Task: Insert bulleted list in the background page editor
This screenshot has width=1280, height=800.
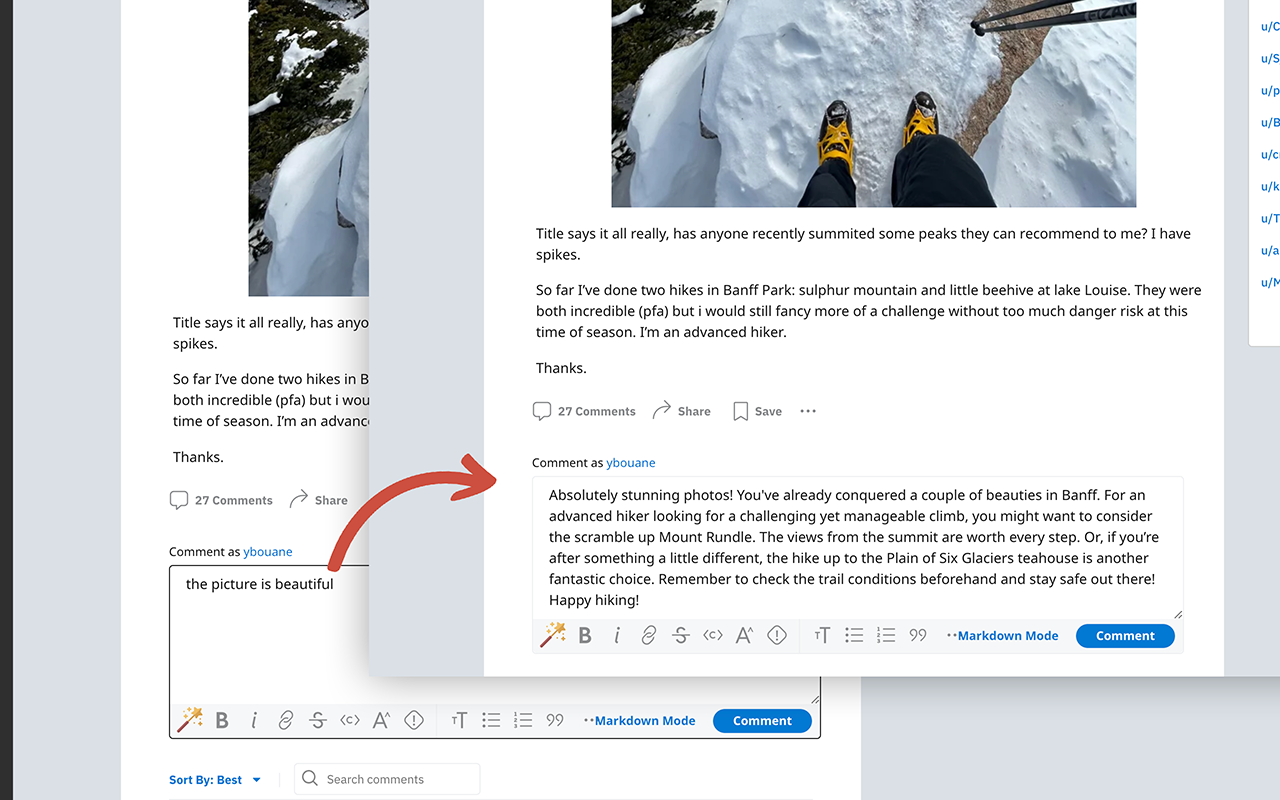Action: [491, 720]
